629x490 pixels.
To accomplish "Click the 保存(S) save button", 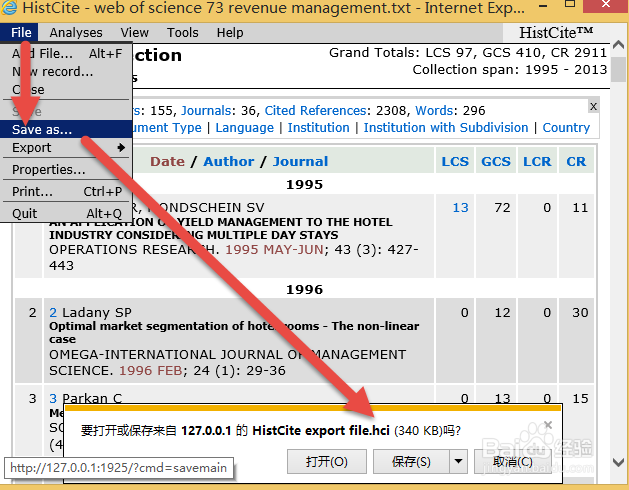I will tap(411, 462).
